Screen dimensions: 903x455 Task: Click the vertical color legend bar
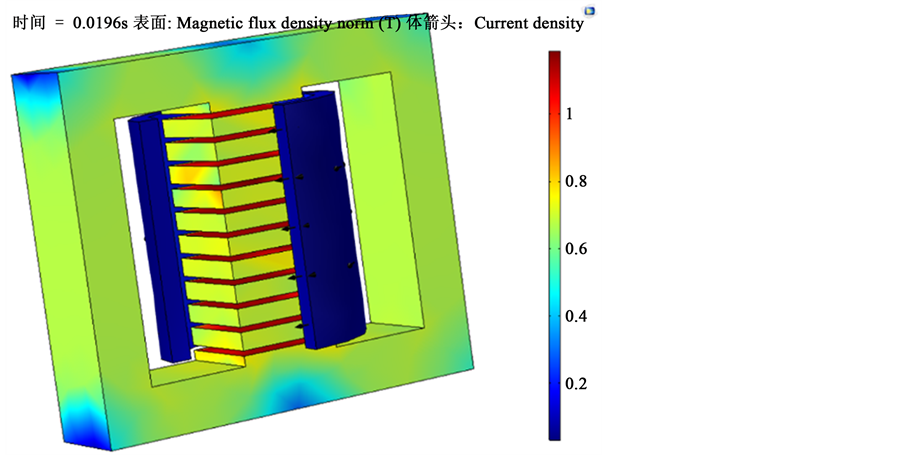click(554, 245)
